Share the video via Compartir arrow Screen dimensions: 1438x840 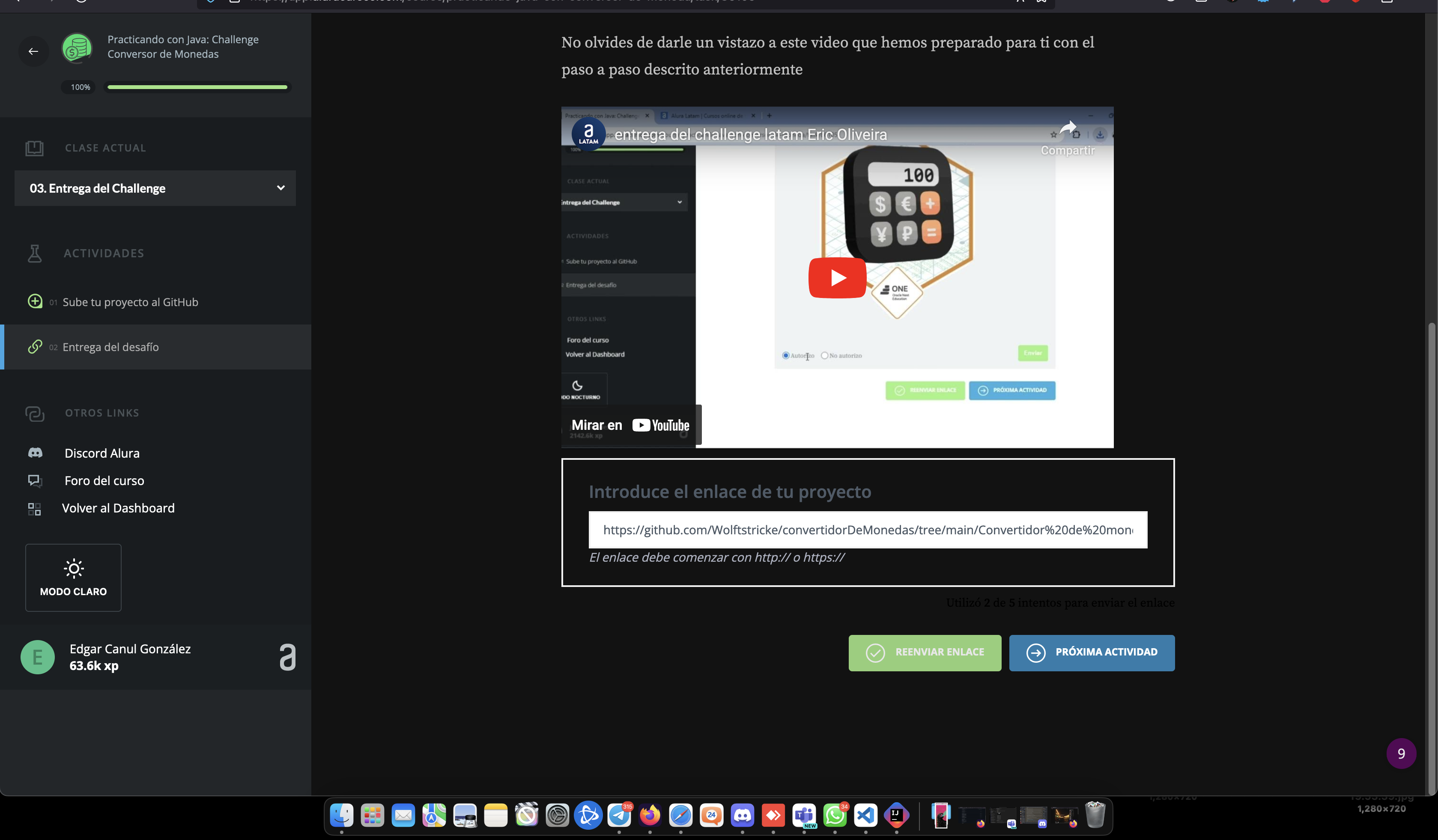click(1068, 137)
